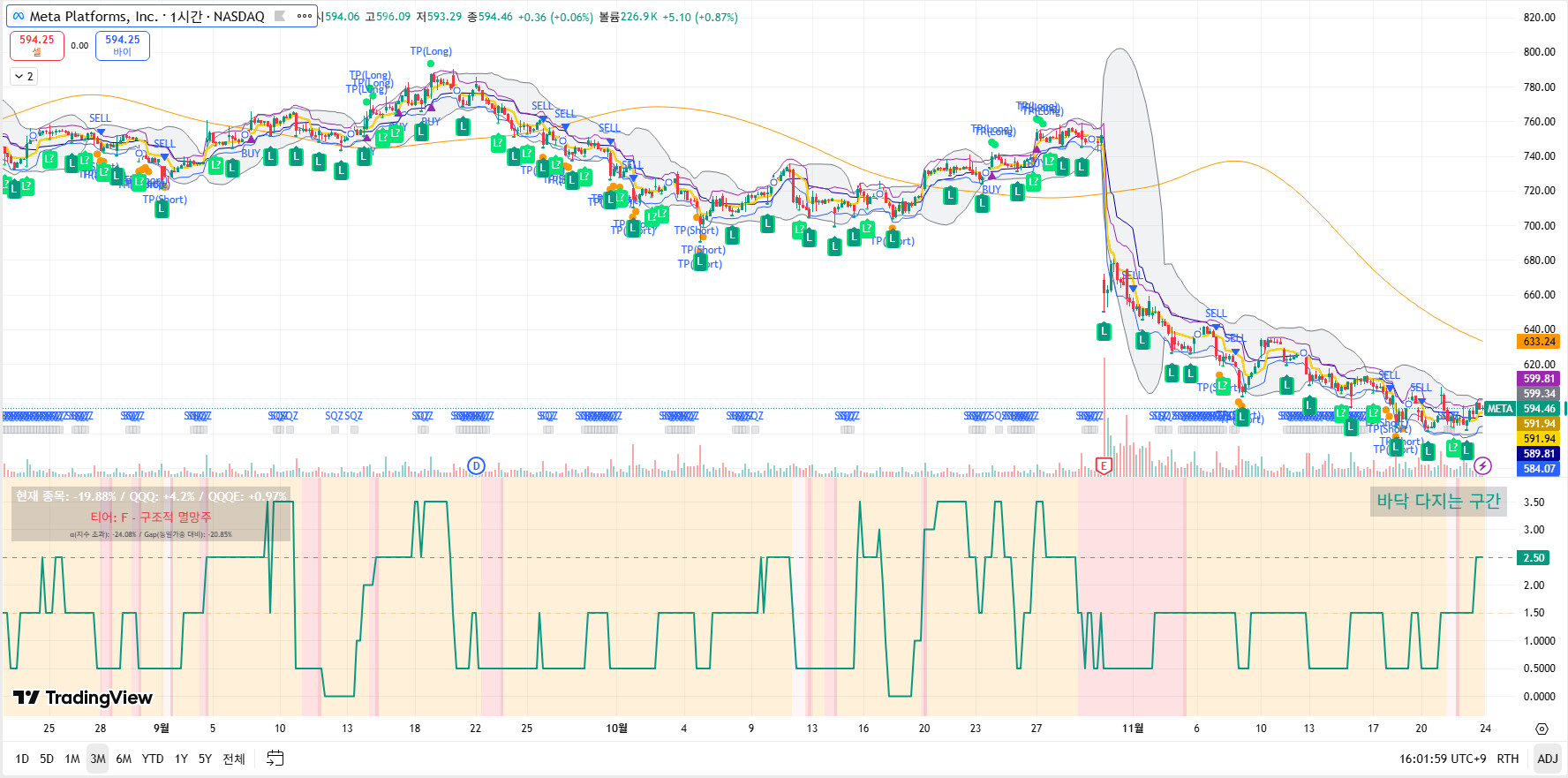The height and width of the screenshot is (778, 1568).
Task: Click the orange 633.24 price label
Action: coord(1539,342)
